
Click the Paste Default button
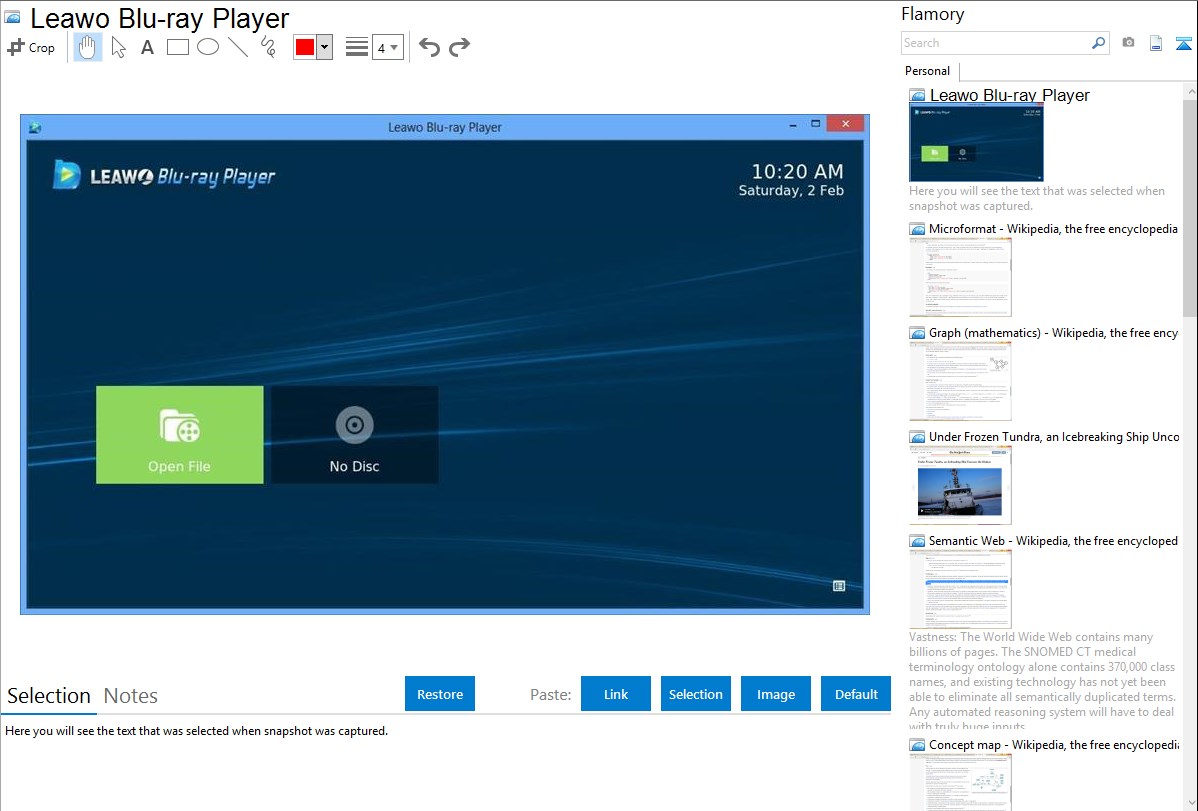(856, 694)
